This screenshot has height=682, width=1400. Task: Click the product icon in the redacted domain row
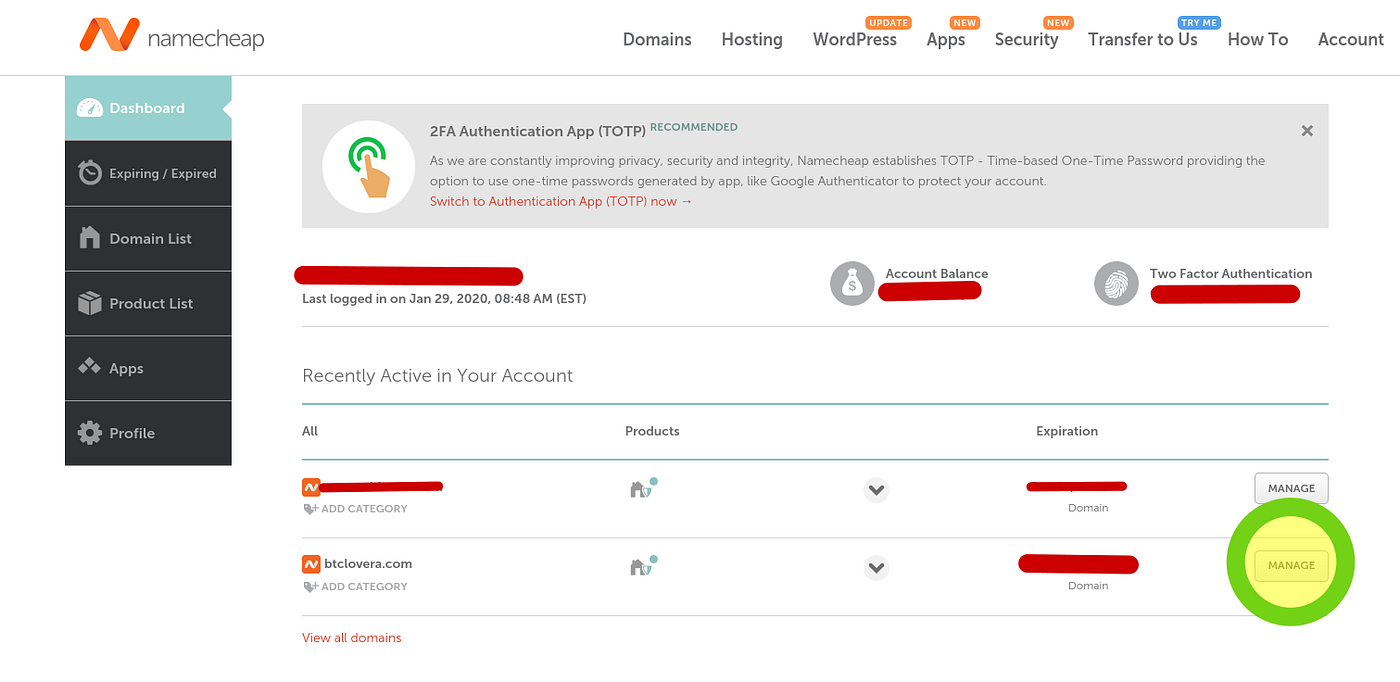[x=642, y=488]
